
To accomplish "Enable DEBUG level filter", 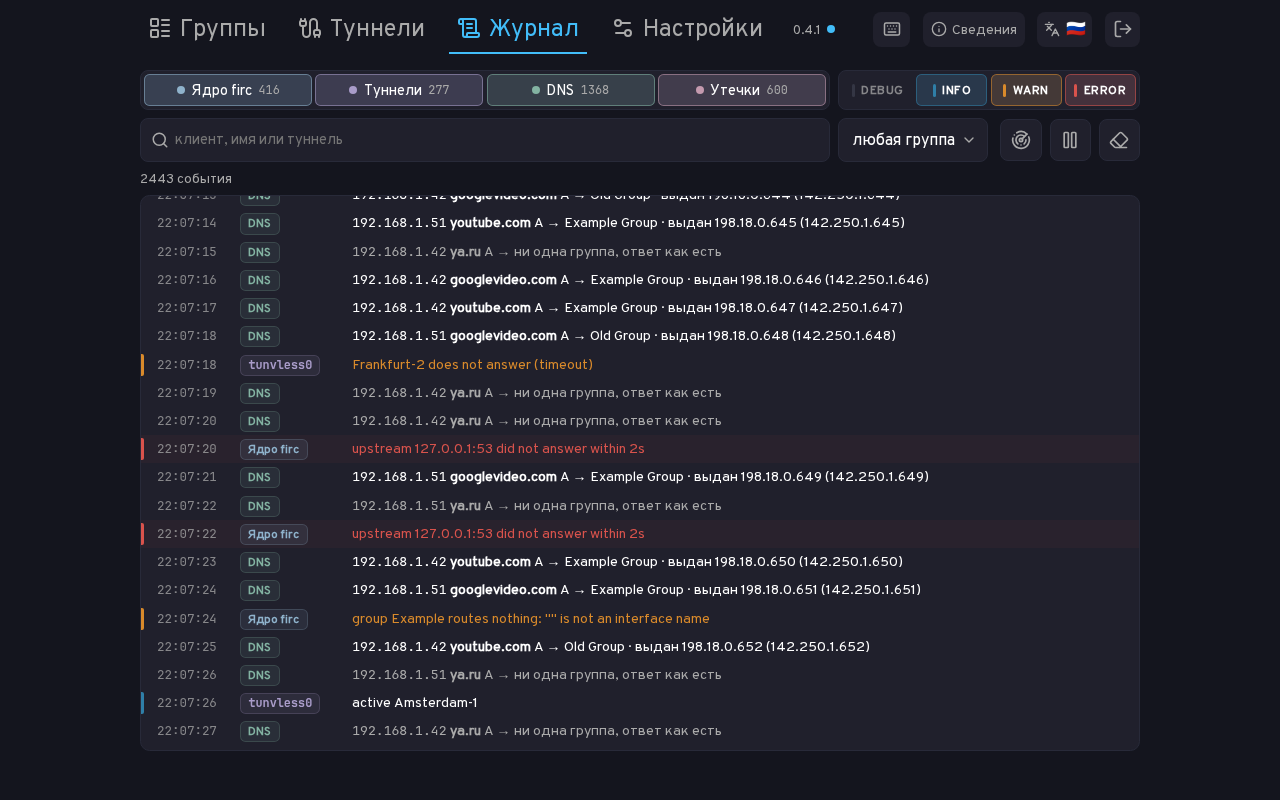I will click(x=877, y=90).
